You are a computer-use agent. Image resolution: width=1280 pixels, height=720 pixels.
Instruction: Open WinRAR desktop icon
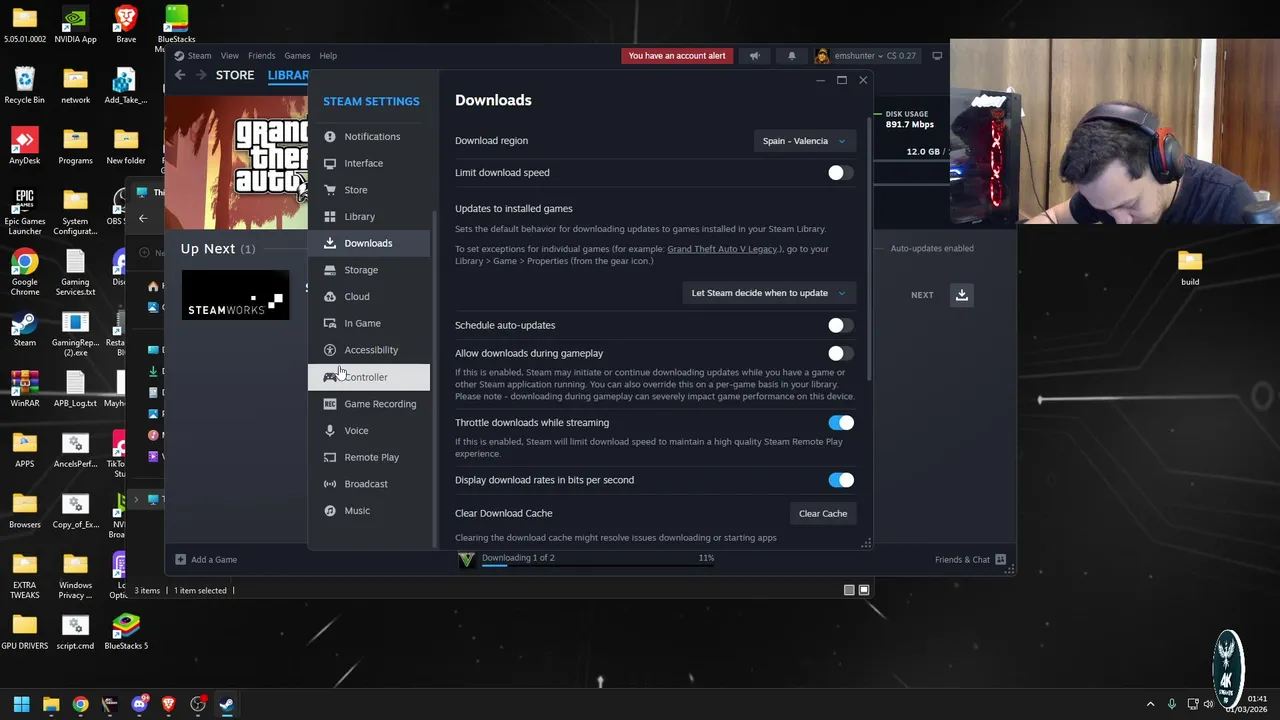point(24,389)
